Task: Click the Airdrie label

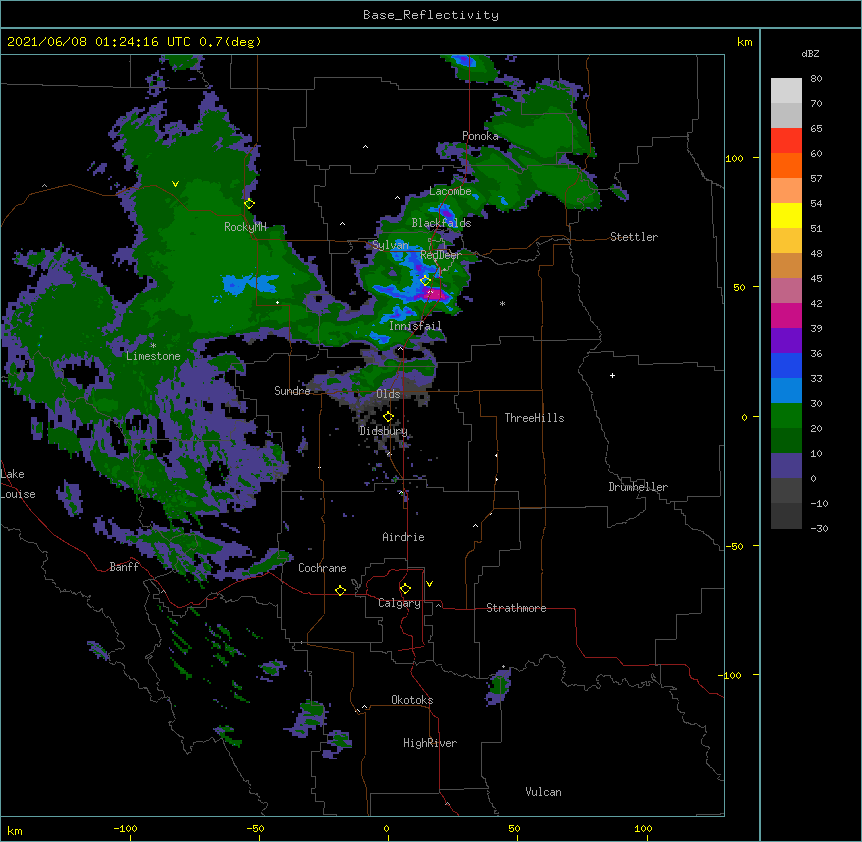Action: coord(404,537)
